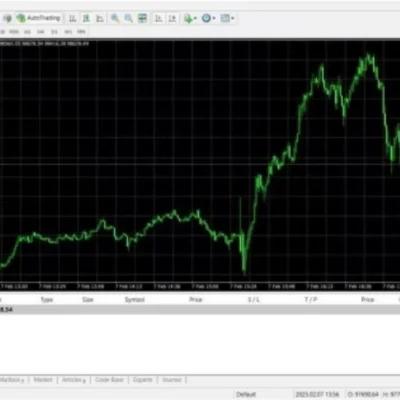Click the T / P column header

pos(311,300)
